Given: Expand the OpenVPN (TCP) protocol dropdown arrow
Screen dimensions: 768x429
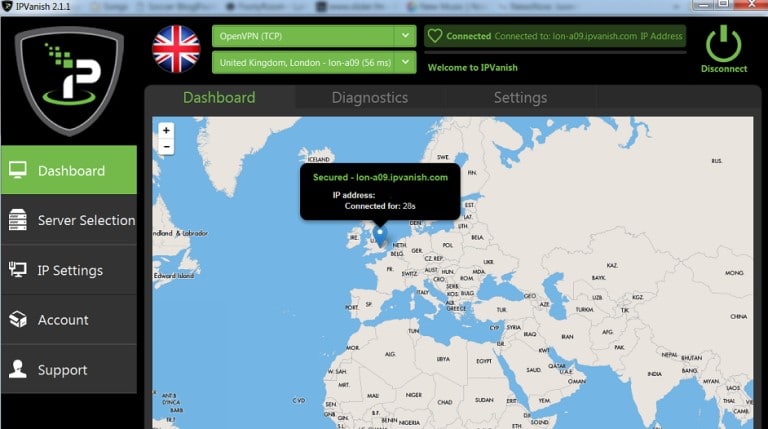Looking at the screenshot, I should 405,36.
